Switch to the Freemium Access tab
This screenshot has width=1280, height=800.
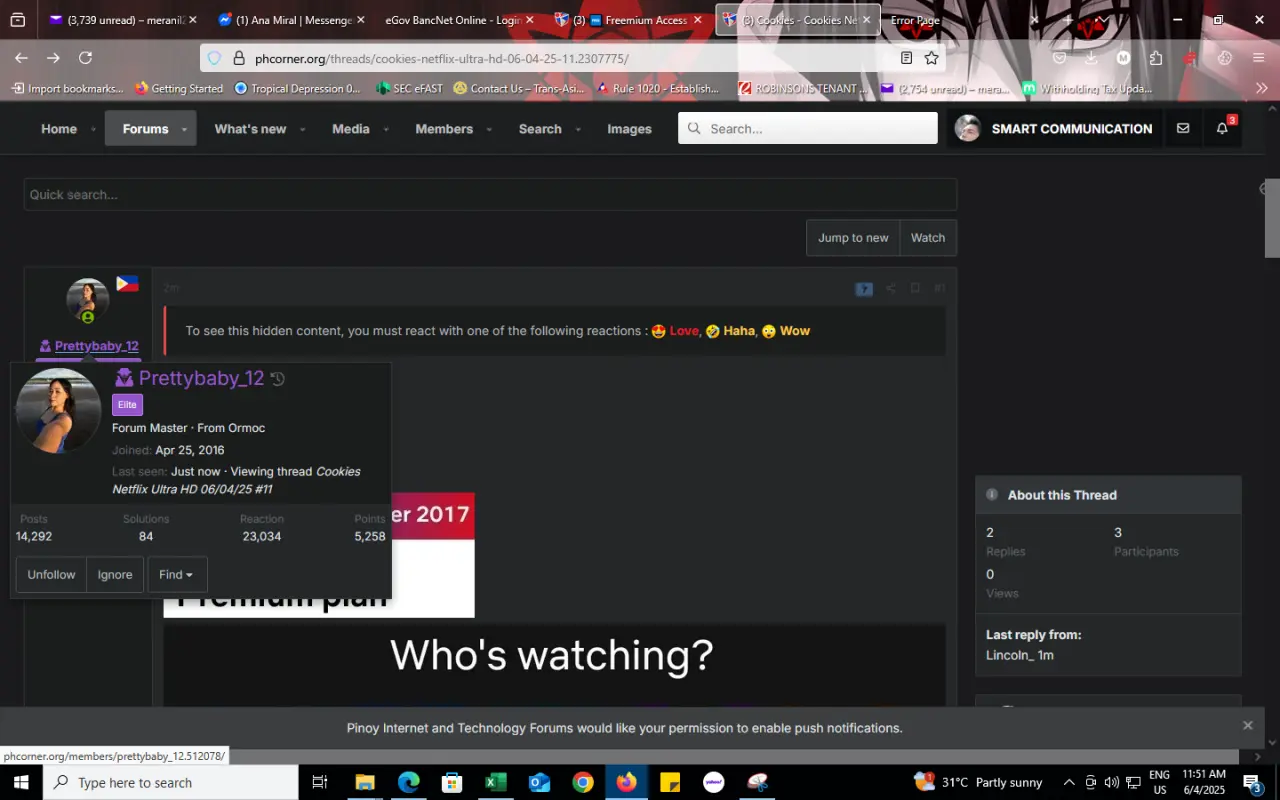tap(630, 20)
